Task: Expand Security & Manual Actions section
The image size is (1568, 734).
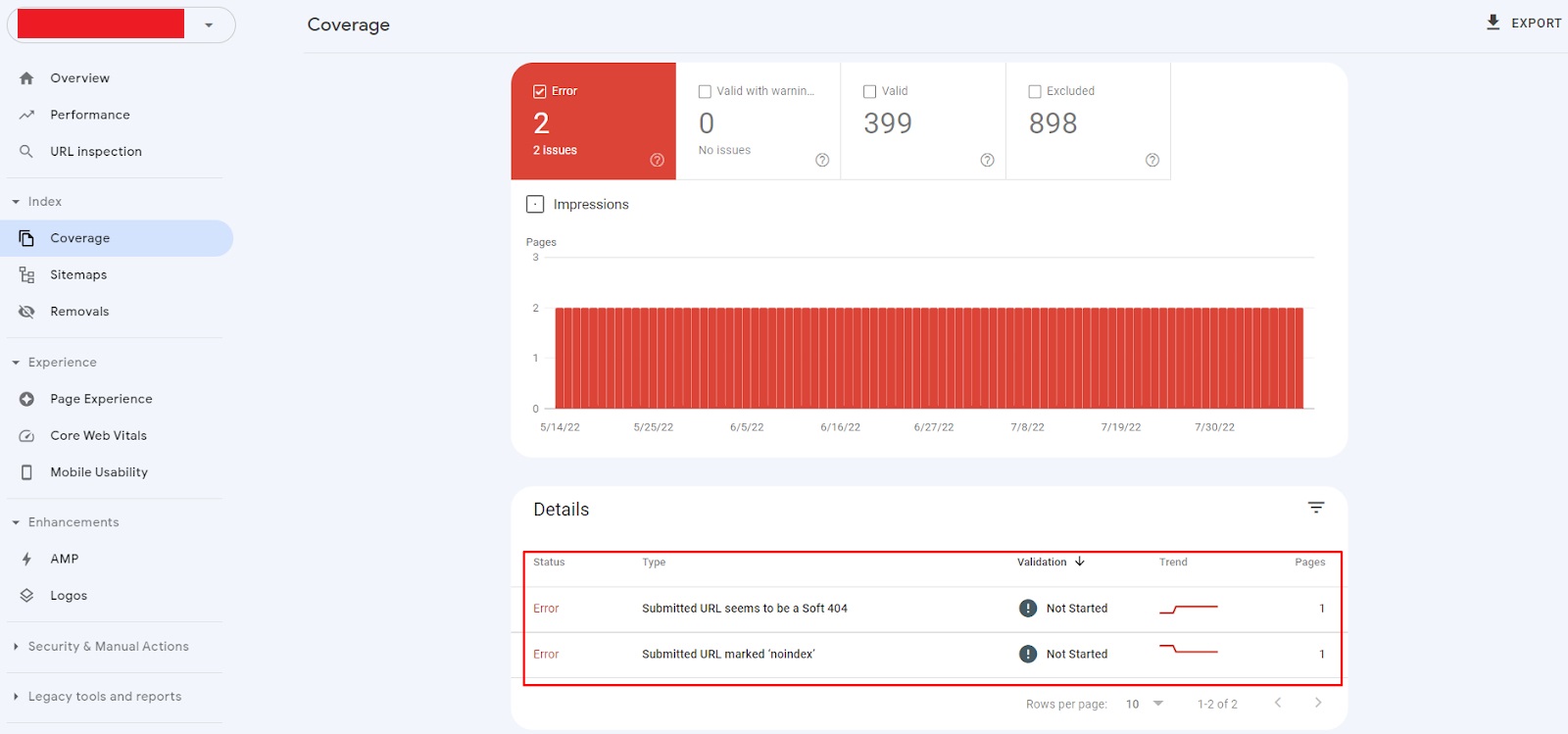Action: (x=108, y=647)
